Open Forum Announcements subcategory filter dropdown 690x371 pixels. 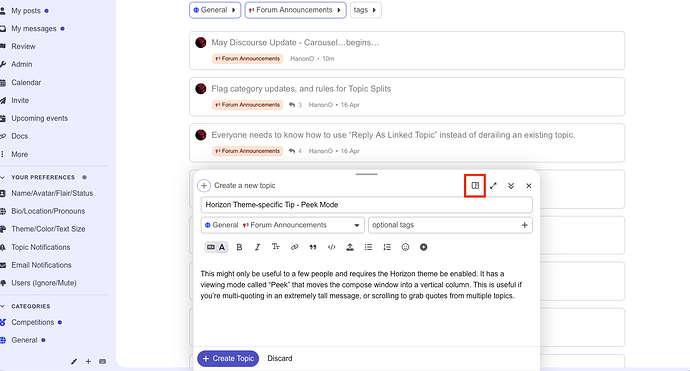pyautogui.click(x=295, y=10)
